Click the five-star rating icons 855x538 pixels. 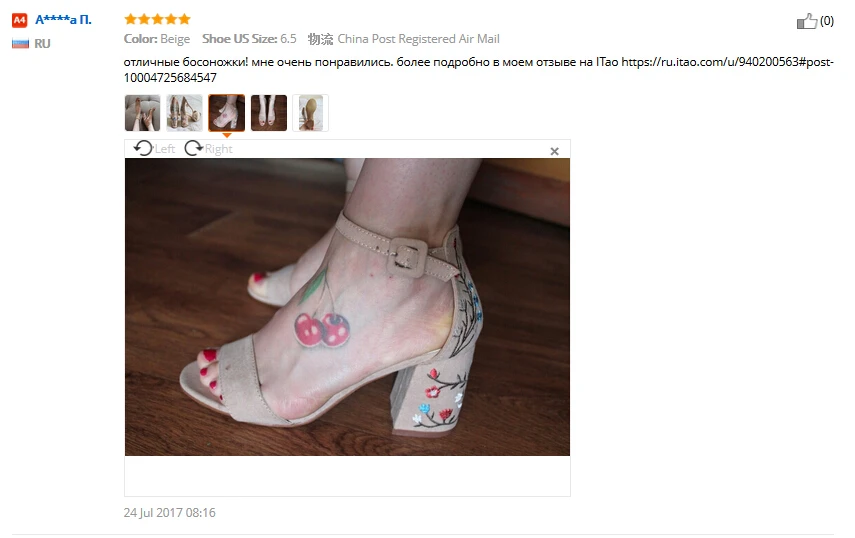(x=157, y=19)
